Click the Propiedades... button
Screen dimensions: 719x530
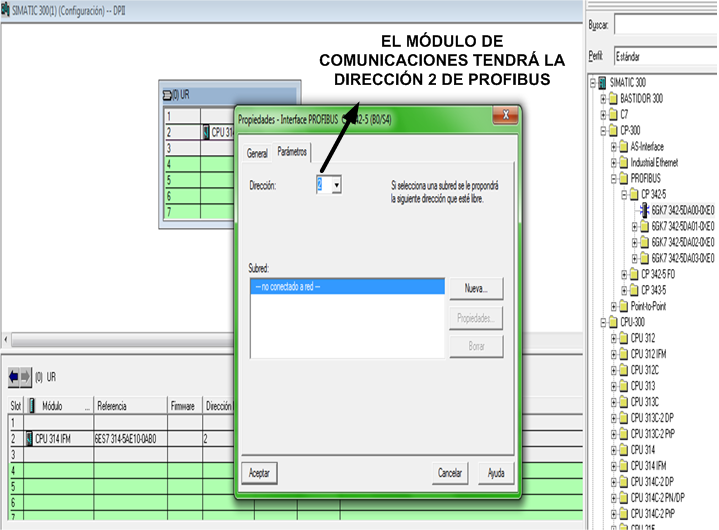click(476, 318)
